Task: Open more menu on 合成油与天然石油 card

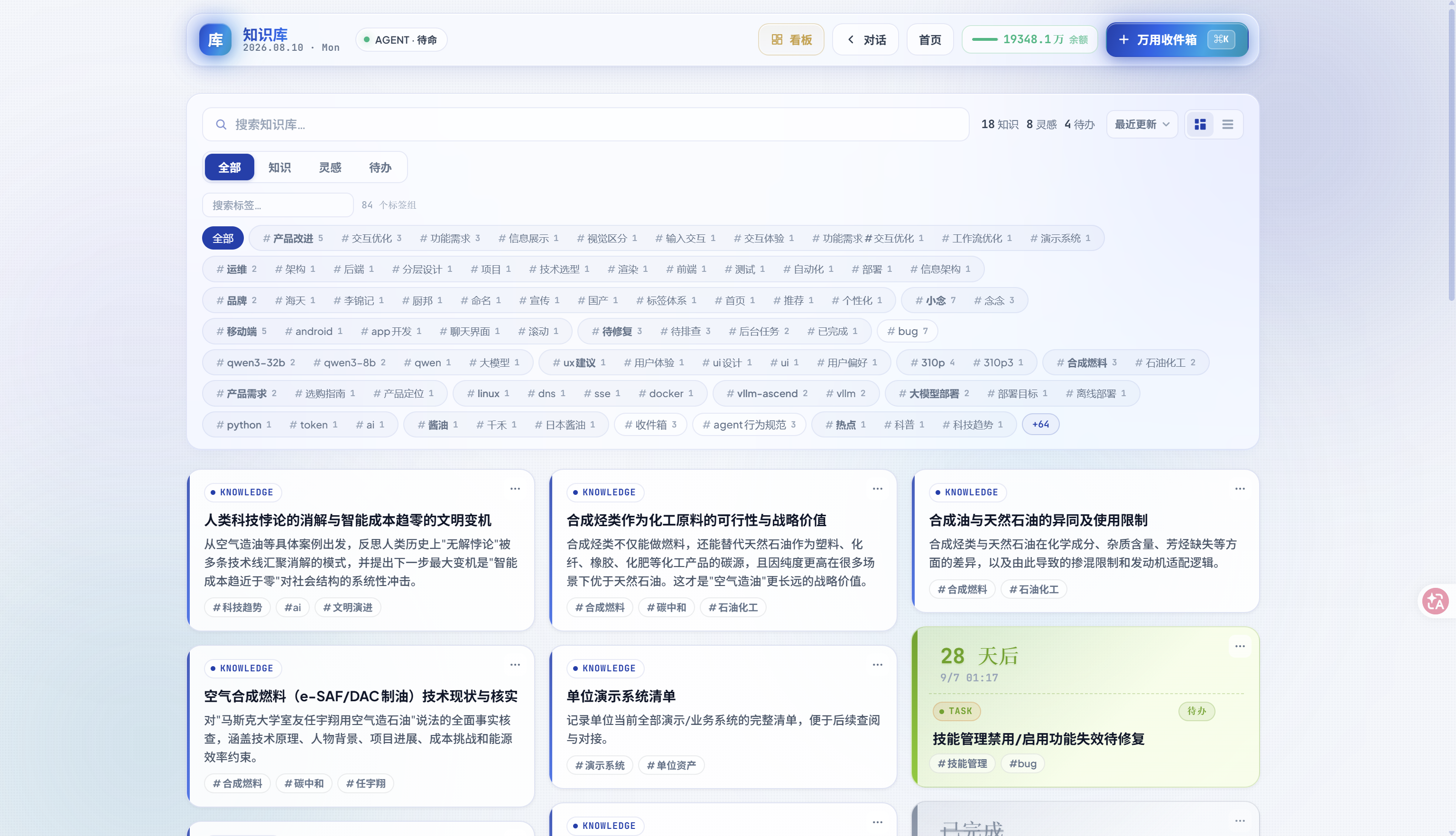Action: pyautogui.click(x=1240, y=489)
